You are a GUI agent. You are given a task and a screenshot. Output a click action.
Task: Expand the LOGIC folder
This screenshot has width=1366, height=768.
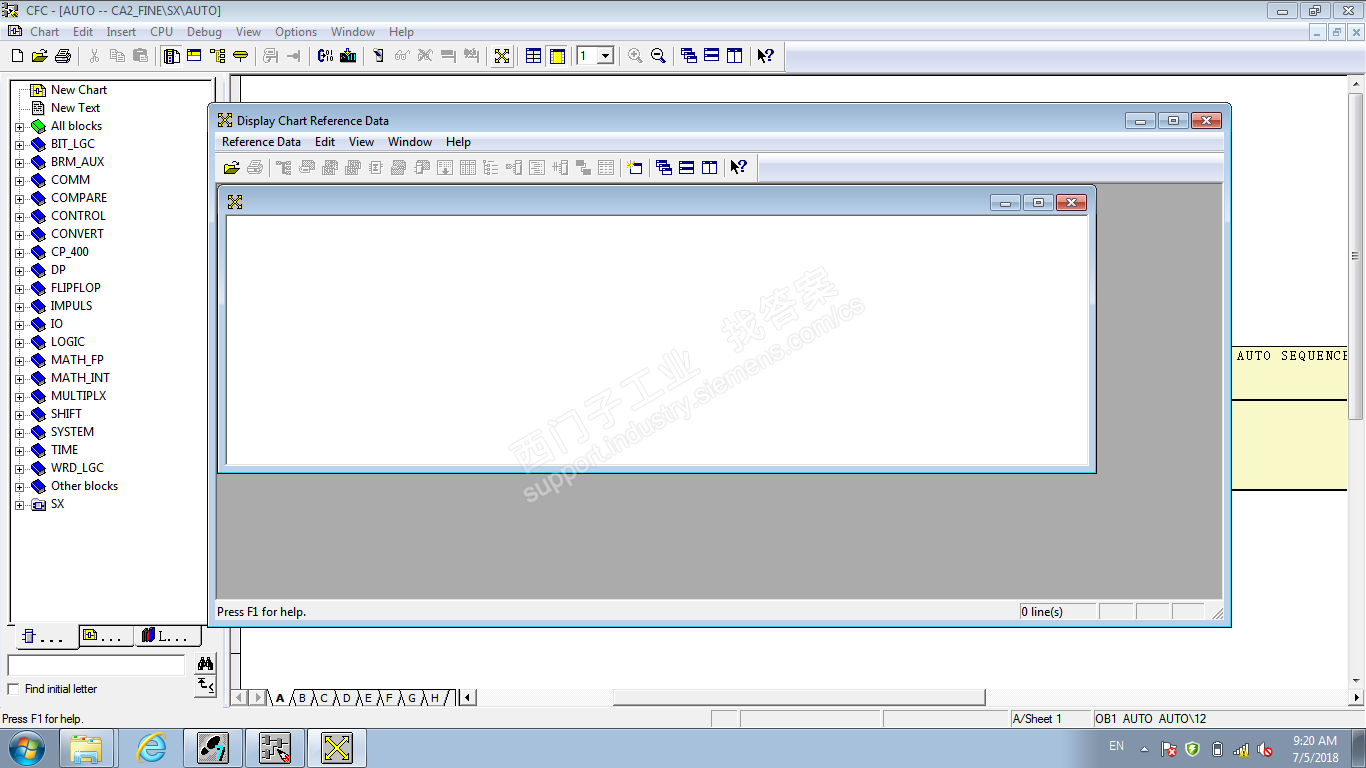[x=19, y=343]
